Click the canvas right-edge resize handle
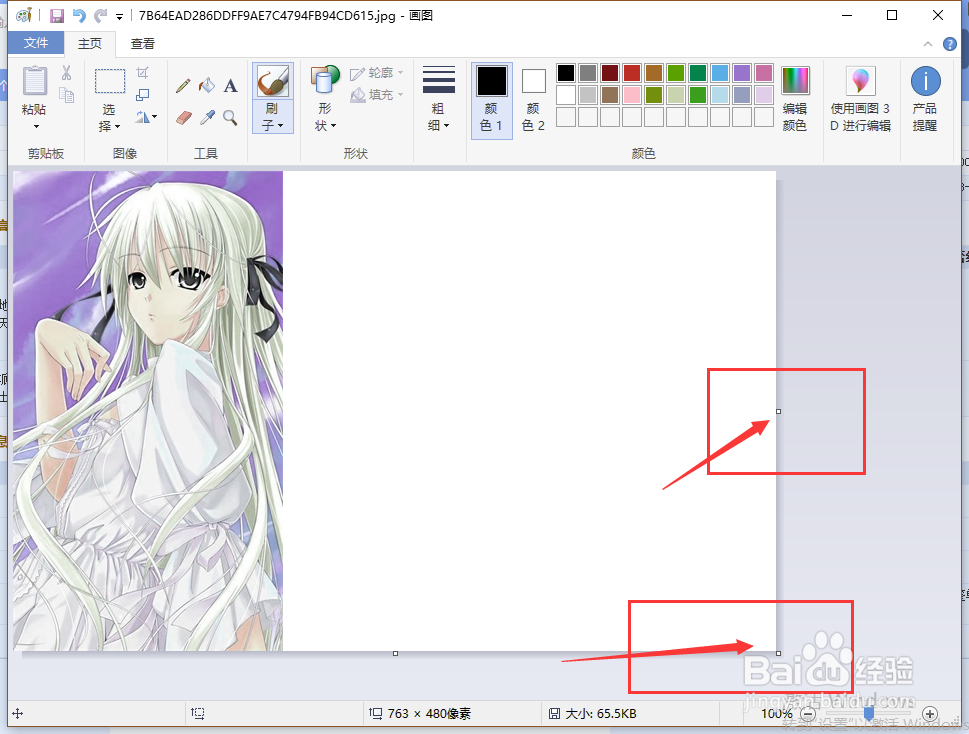Screen dimensions: 969x734 (x=779, y=411)
